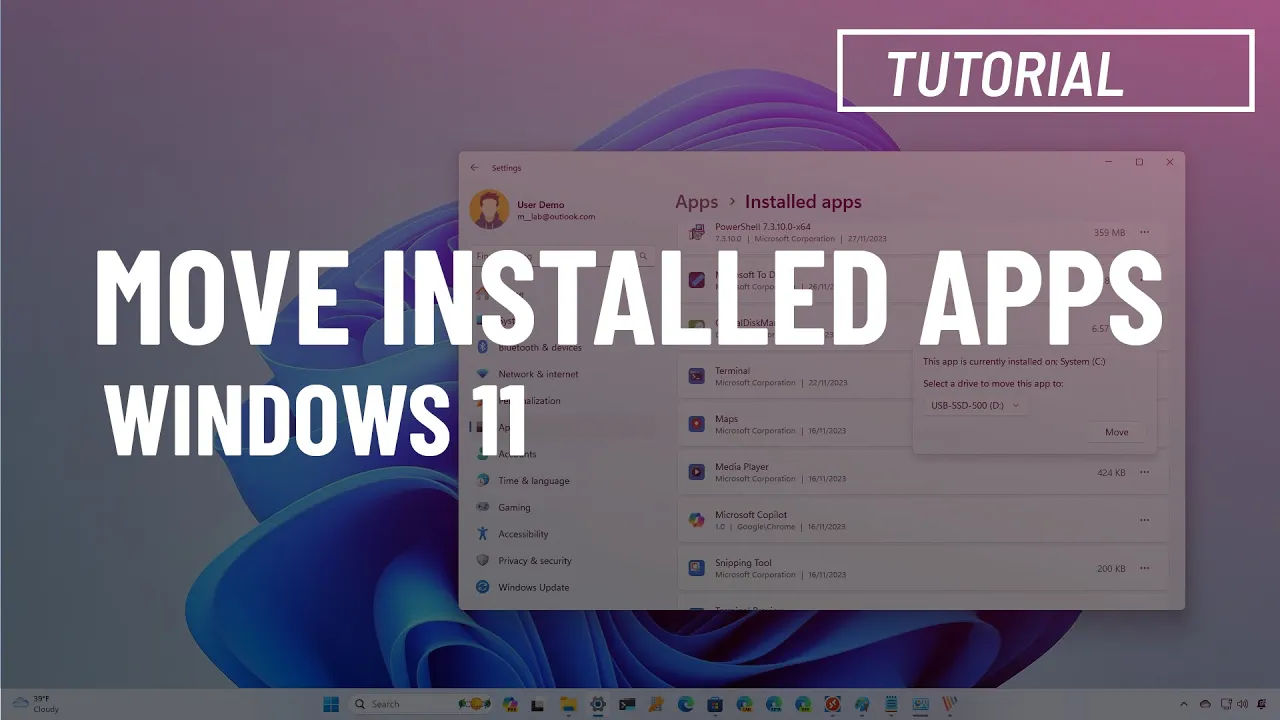Open File Explorer from the taskbar
Screen dimensions: 1280x720
coord(568,704)
